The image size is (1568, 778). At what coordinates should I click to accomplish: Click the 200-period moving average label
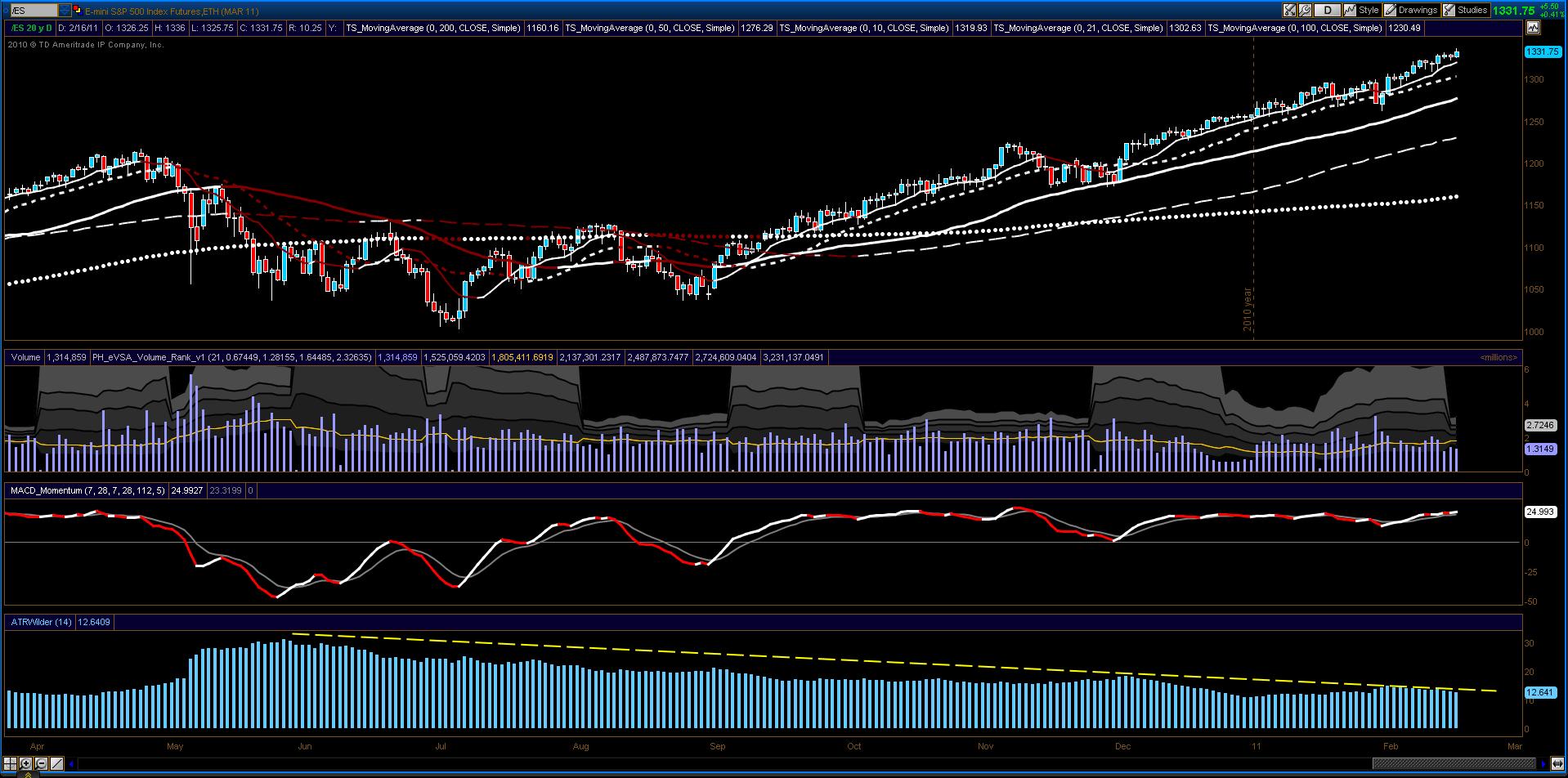click(433, 28)
